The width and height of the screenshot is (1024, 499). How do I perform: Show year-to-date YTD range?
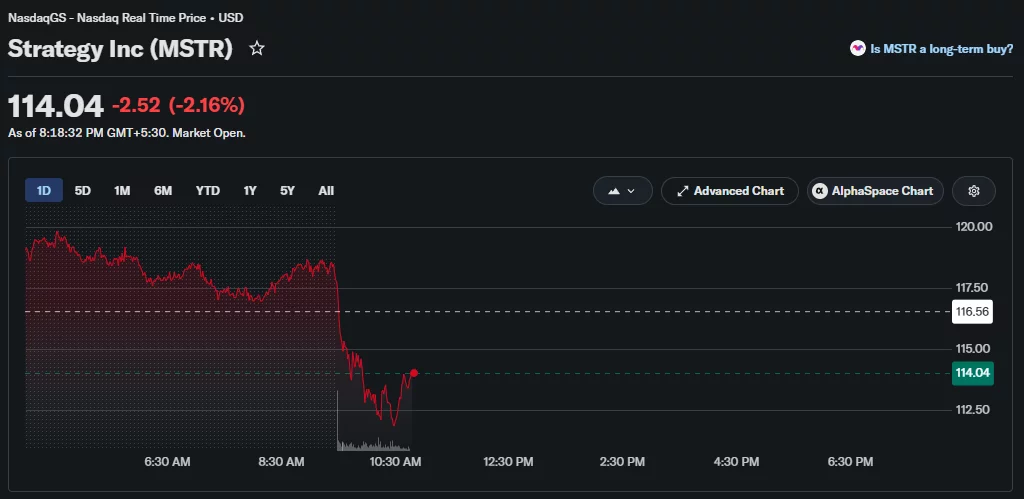click(x=208, y=191)
